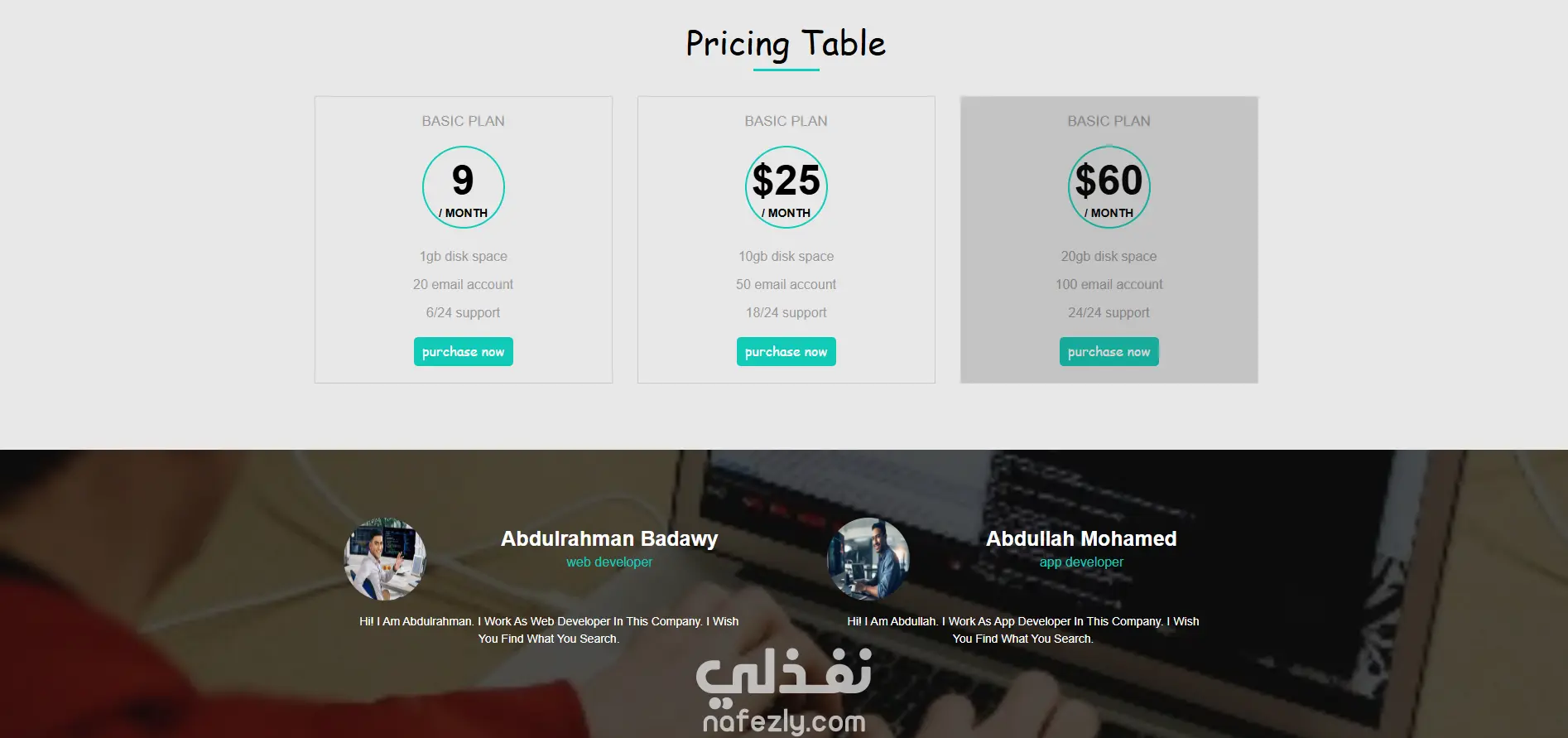The width and height of the screenshot is (1568, 738).
Task: Click the Pricing Table heading
Action: [786, 44]
